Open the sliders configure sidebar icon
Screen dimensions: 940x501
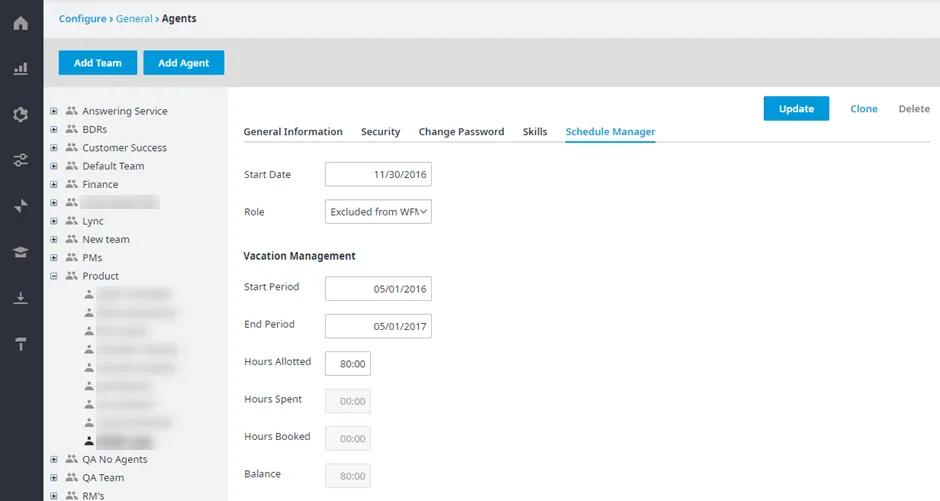click(x=21, y=160)
